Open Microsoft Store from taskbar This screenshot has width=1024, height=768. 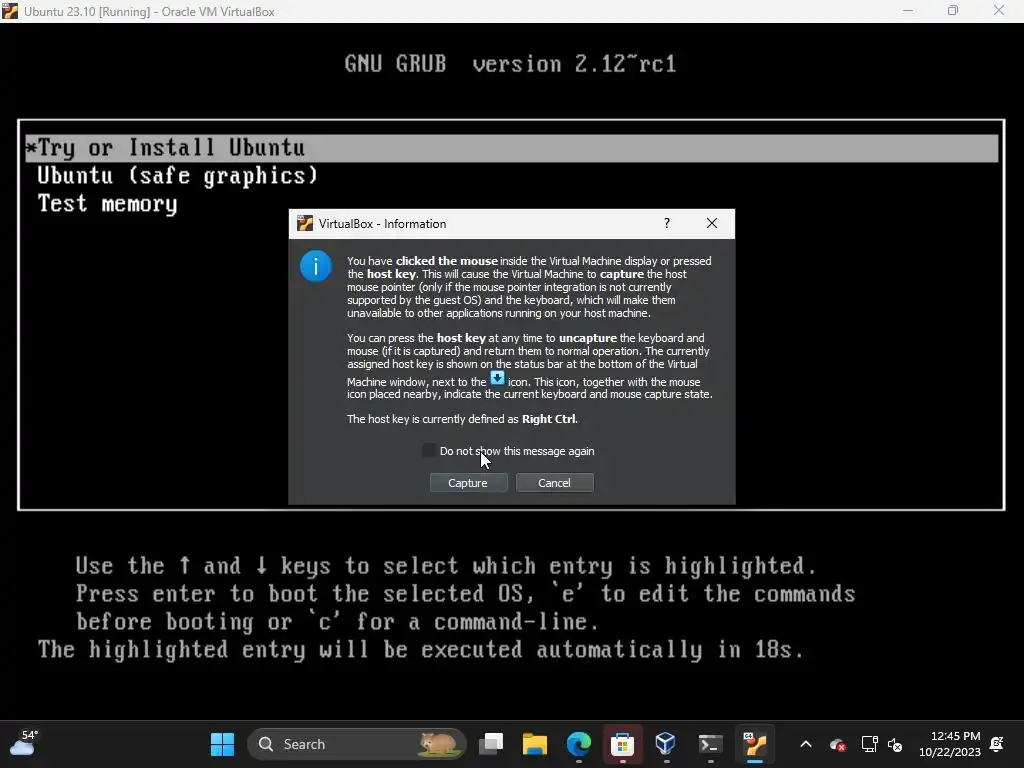point(622,744)
